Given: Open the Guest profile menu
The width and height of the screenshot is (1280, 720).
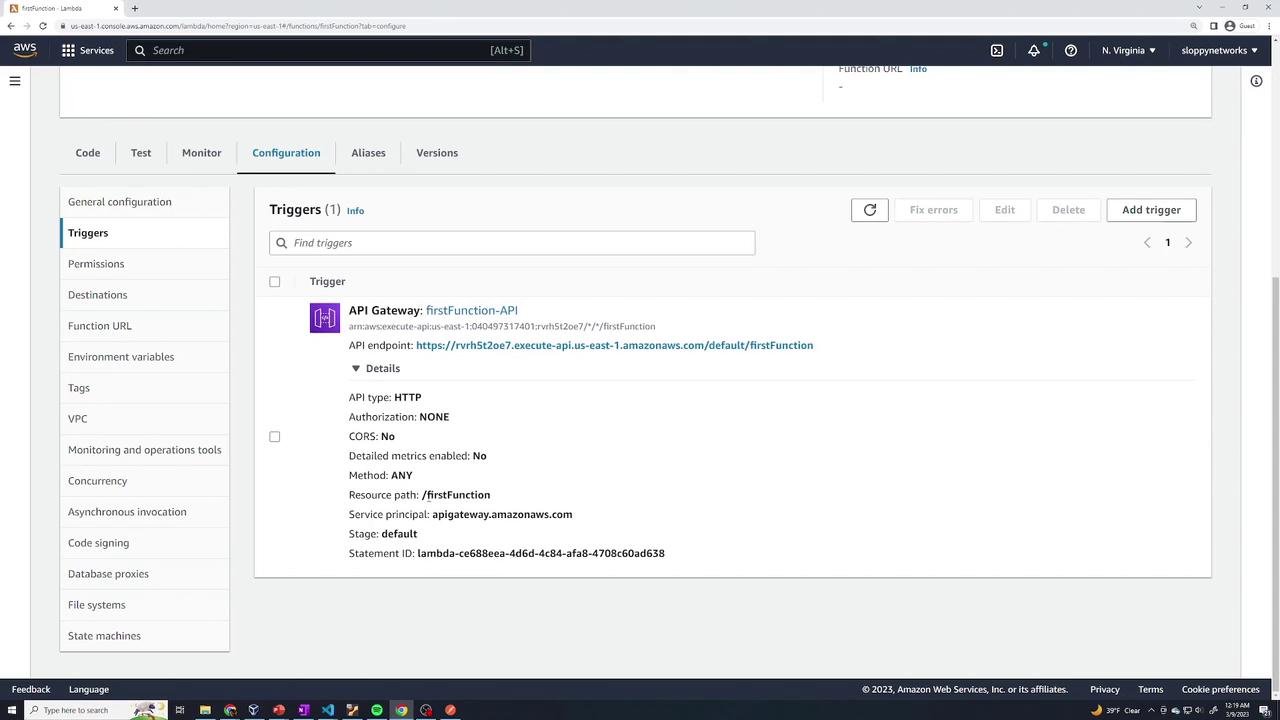Looking at the screenshot, I should point(1240,26).
